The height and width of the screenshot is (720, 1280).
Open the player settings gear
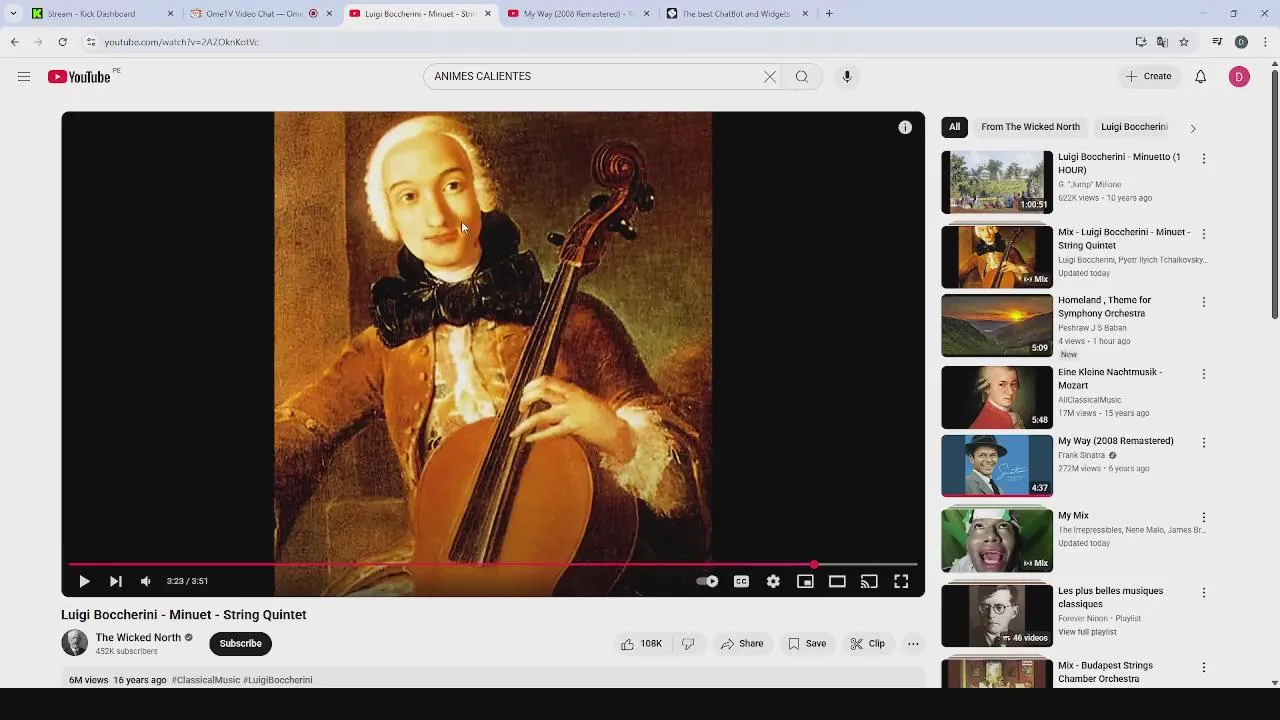(773, 581)
